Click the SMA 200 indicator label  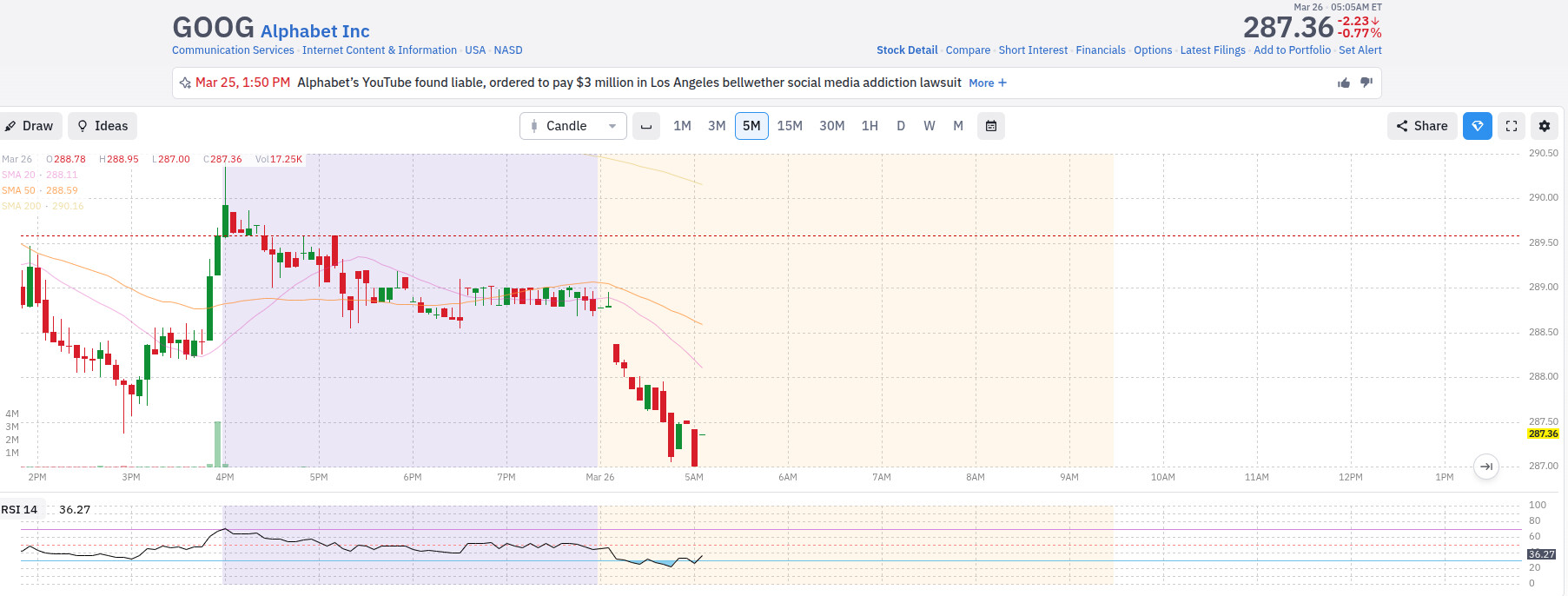point(43,206)
